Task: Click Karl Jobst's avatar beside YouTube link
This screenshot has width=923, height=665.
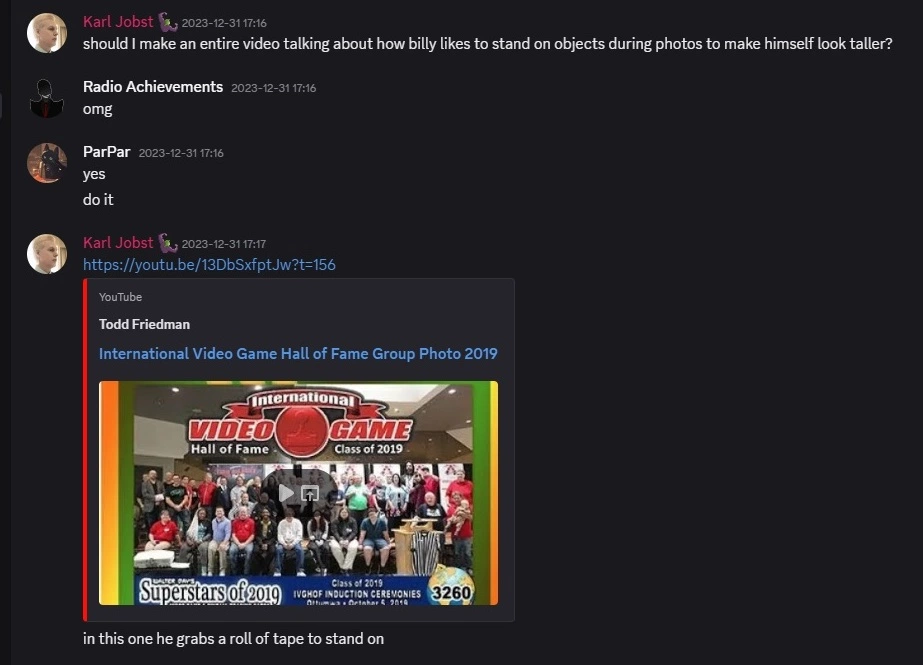Action: tap(47, 254)
